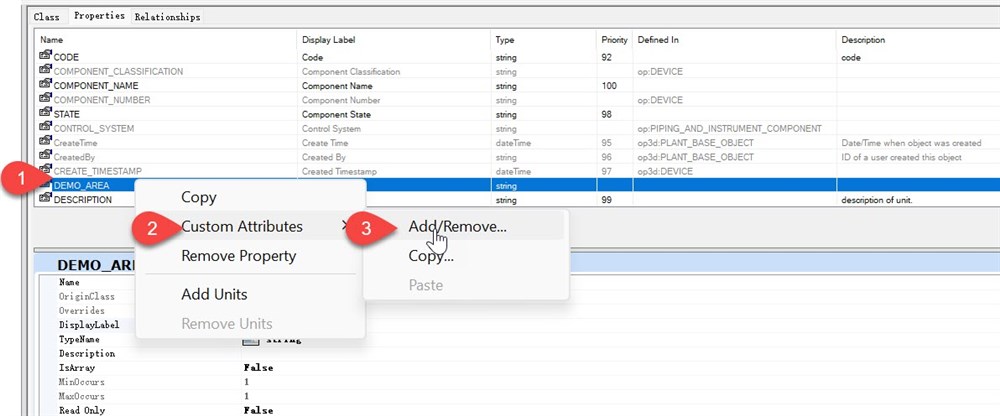Viewport: 1000px width, 416px height.
Task: Click the property icon beside COMPONENT_CLASSIFICATION
Action: coord(45,71)
